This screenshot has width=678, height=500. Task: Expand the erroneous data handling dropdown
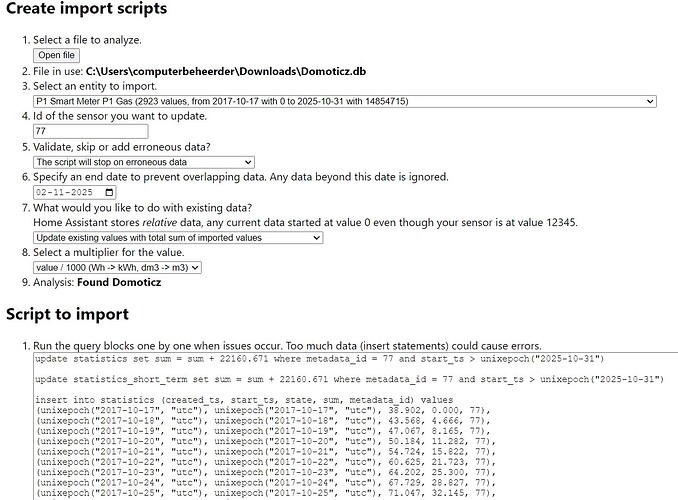click(143, 161)
